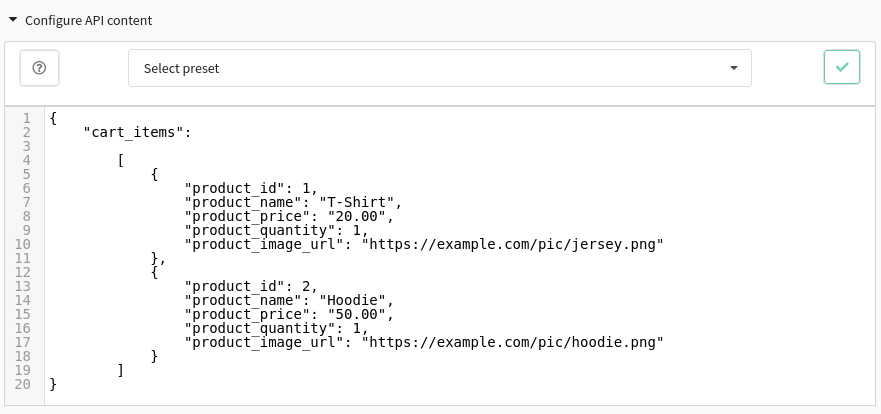
Task: Click line number 1 in the gutter
Action: [x=26, y=119]
